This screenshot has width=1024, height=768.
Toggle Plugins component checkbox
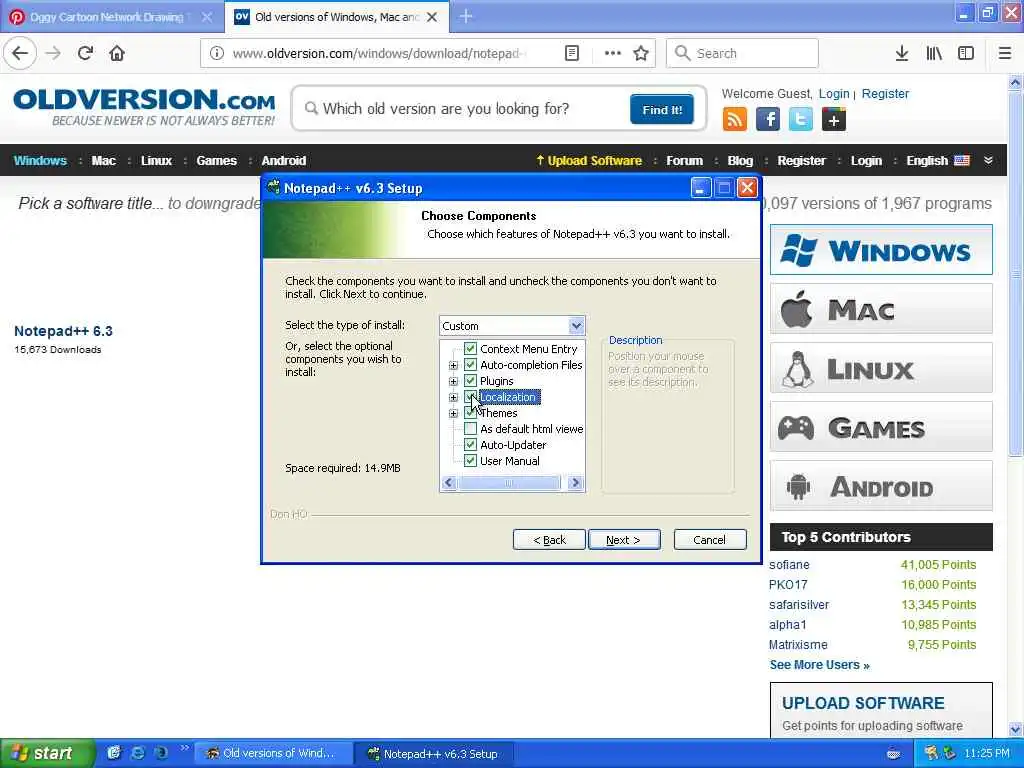[x=470, y=381]
